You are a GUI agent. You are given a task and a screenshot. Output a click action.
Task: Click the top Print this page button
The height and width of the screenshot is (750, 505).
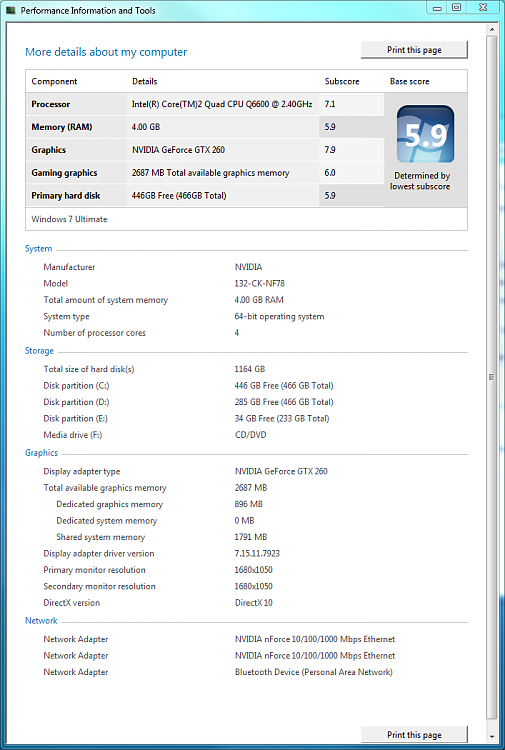(x=414, y=50)
